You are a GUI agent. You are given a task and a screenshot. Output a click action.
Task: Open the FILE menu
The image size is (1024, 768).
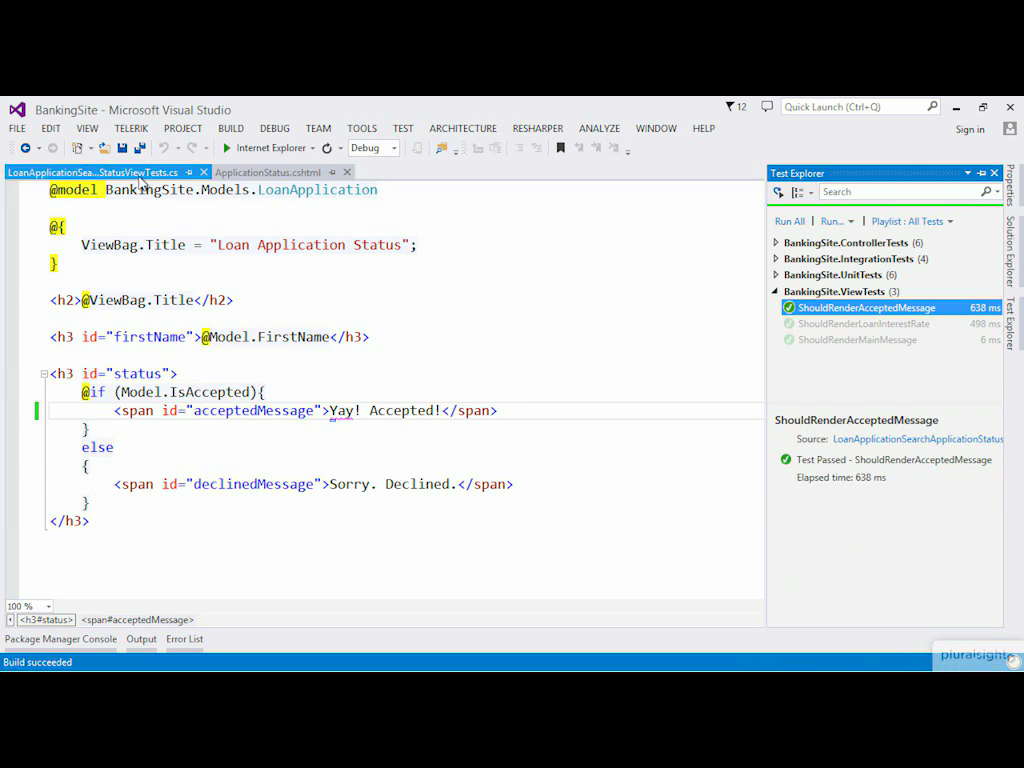[17, 129]
